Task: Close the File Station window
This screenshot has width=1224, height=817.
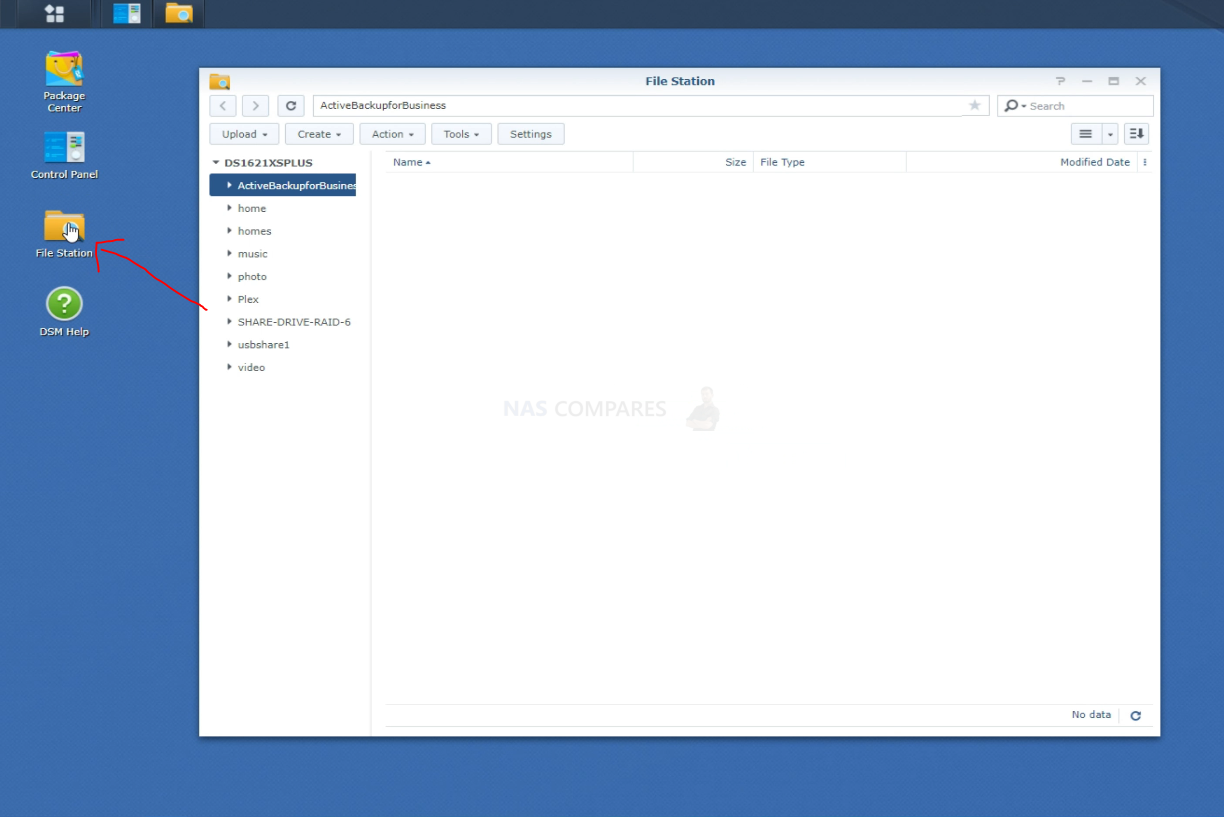Action: click(x=1140, y=81)
